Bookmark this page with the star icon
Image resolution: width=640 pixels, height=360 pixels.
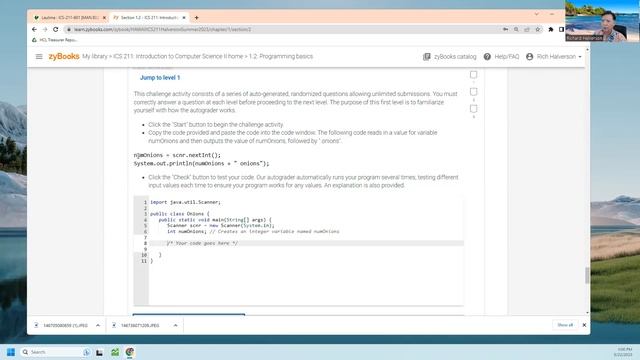[538, 29]
